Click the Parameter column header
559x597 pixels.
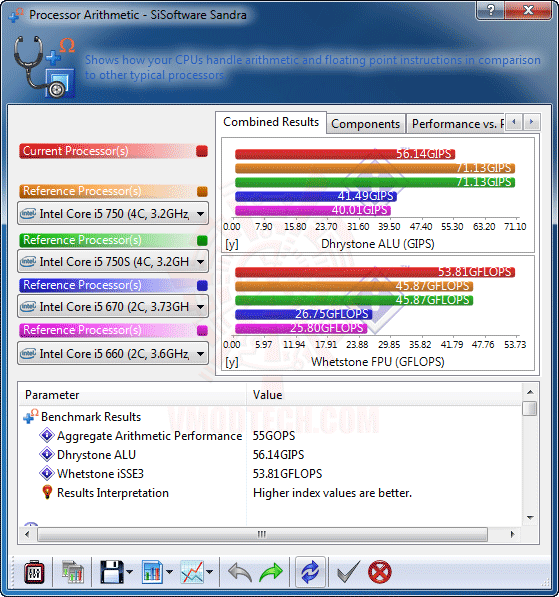tap(132, 395)
